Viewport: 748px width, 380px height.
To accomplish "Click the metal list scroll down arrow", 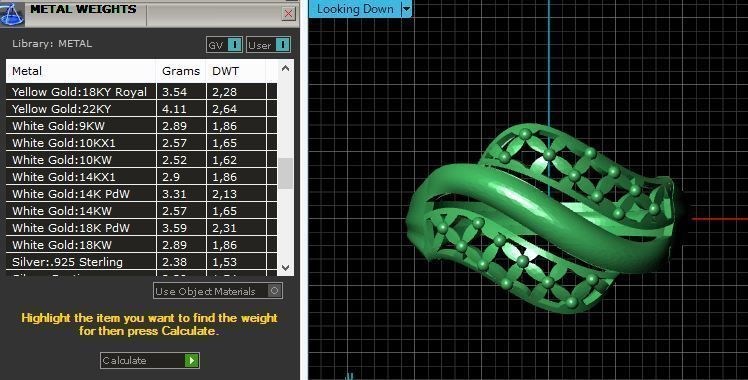I will click(285, 268).
